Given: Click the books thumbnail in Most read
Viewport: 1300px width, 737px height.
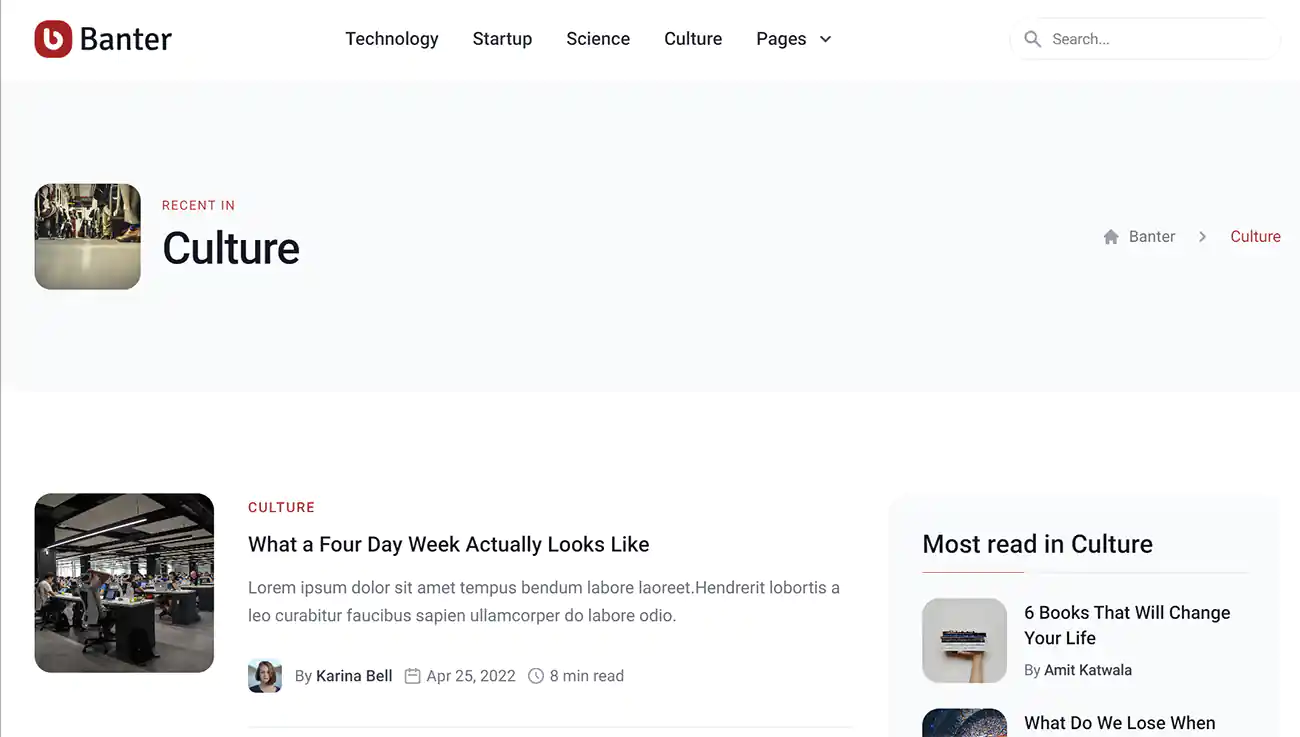Looking at the screenshot, I should click(964, 641).
